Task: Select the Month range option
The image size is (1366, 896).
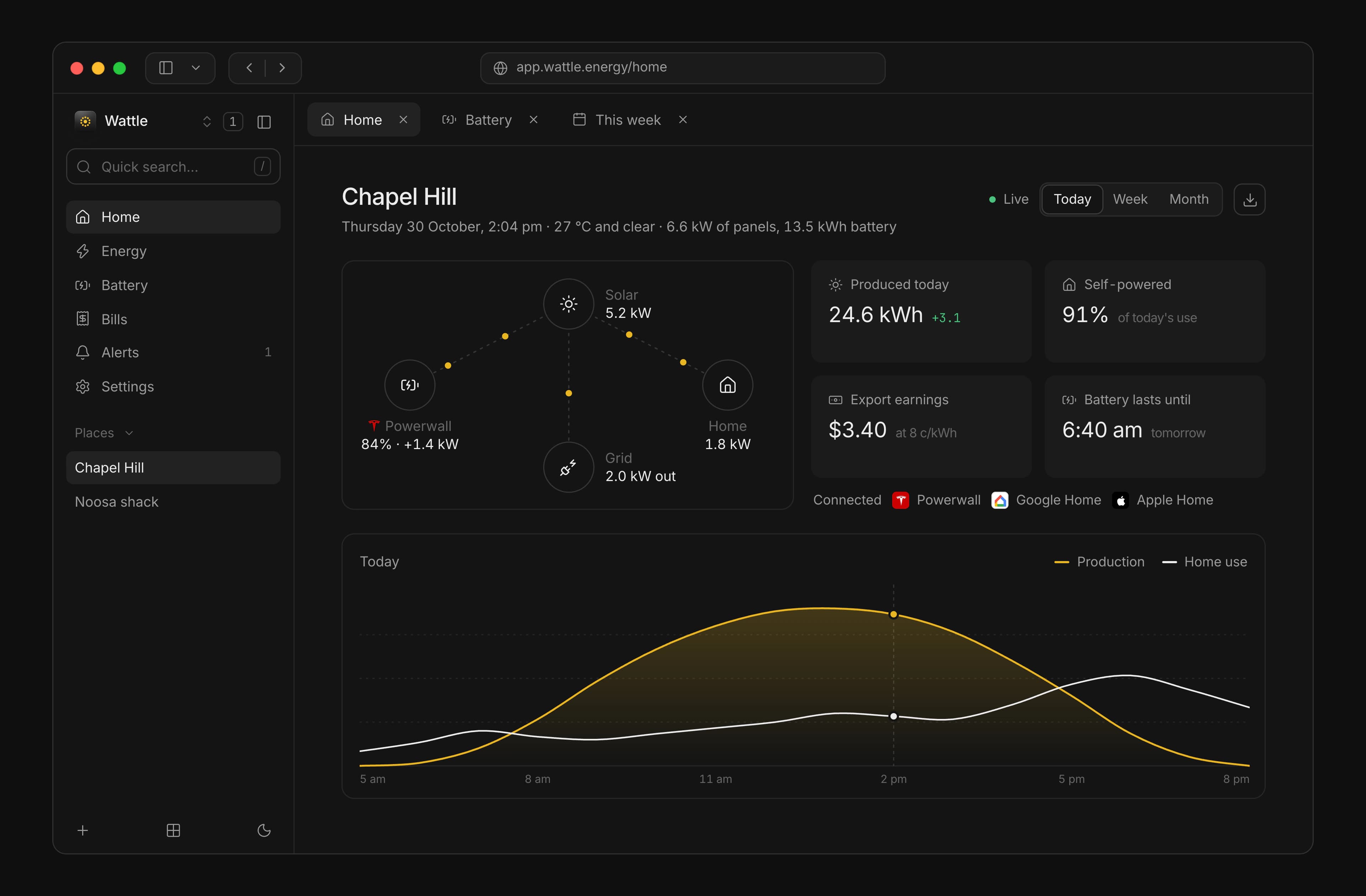Action: [x=1188, y=199]
